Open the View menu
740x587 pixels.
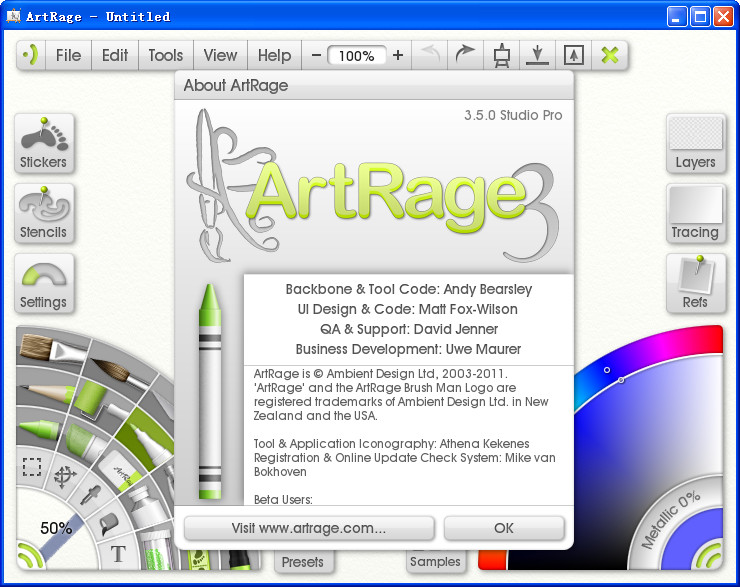point(220,55)
